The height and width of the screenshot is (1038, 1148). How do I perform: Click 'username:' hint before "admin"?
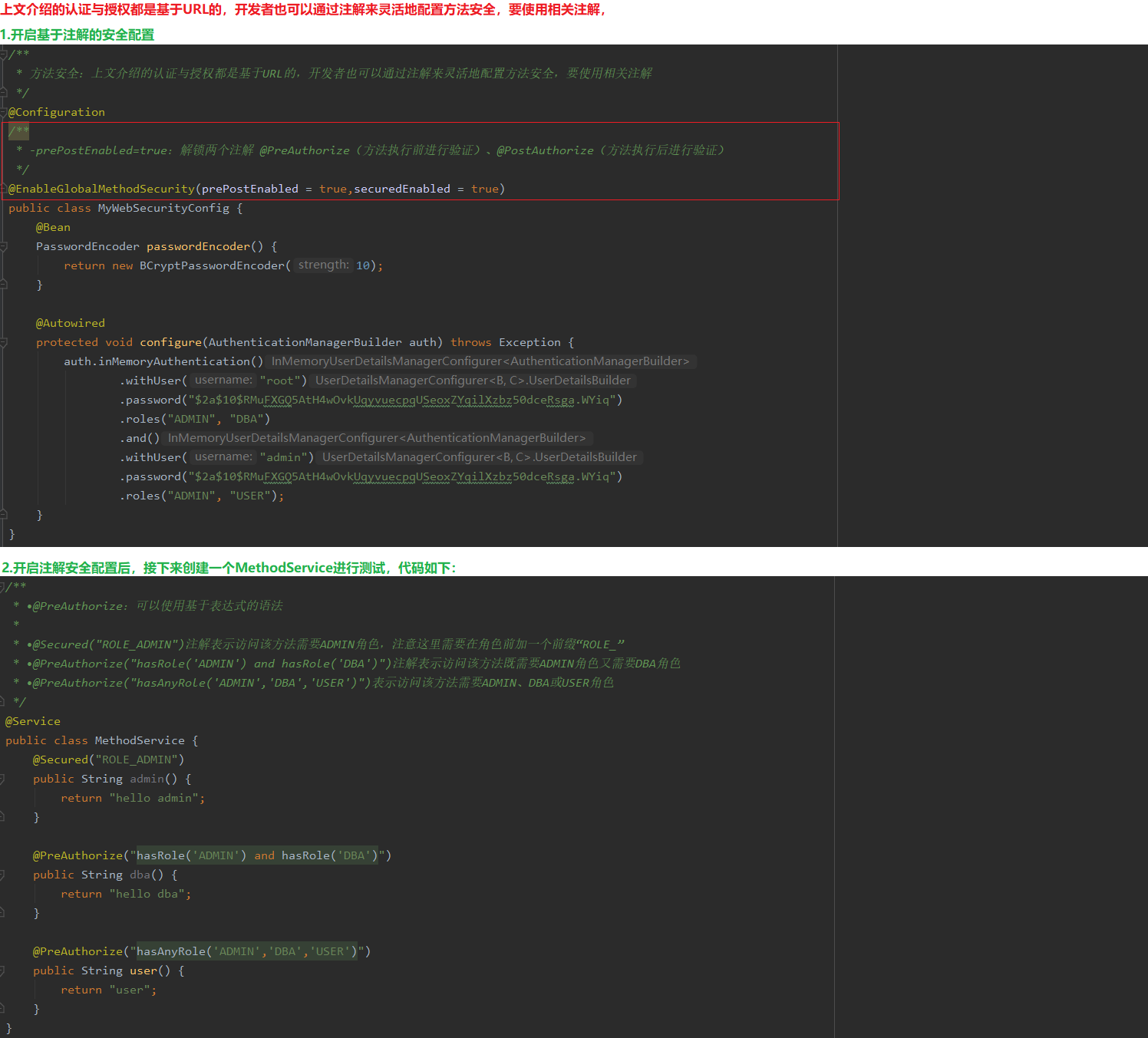pyautogui.click(x=223, y=457)
